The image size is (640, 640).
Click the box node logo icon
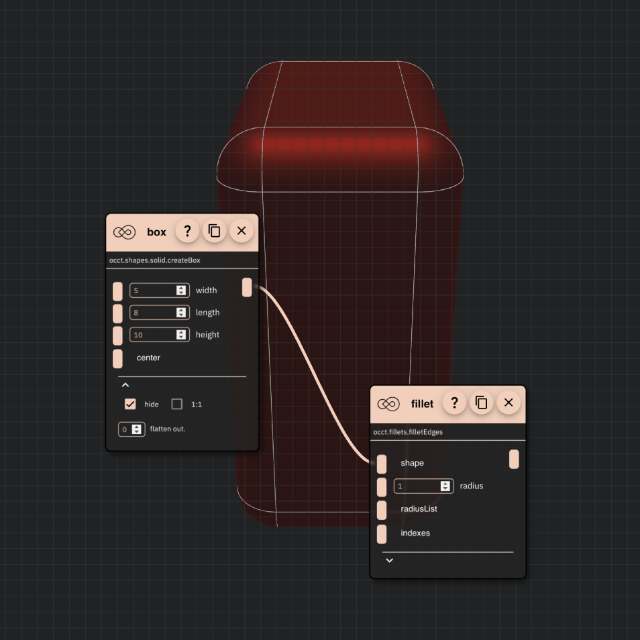tap(124, 232)
